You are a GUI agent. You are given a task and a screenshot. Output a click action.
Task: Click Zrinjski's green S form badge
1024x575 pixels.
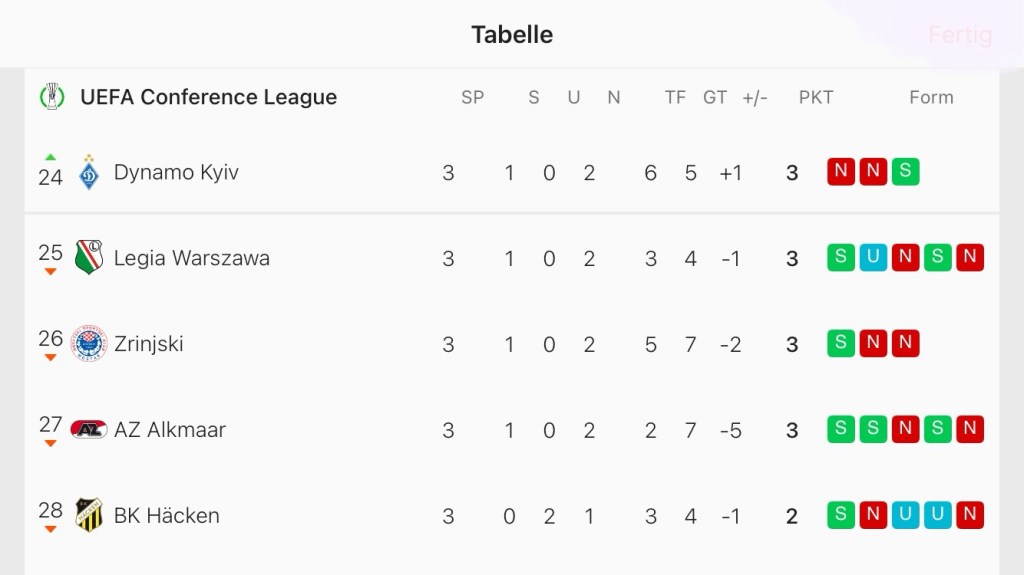tap(841, 344)
